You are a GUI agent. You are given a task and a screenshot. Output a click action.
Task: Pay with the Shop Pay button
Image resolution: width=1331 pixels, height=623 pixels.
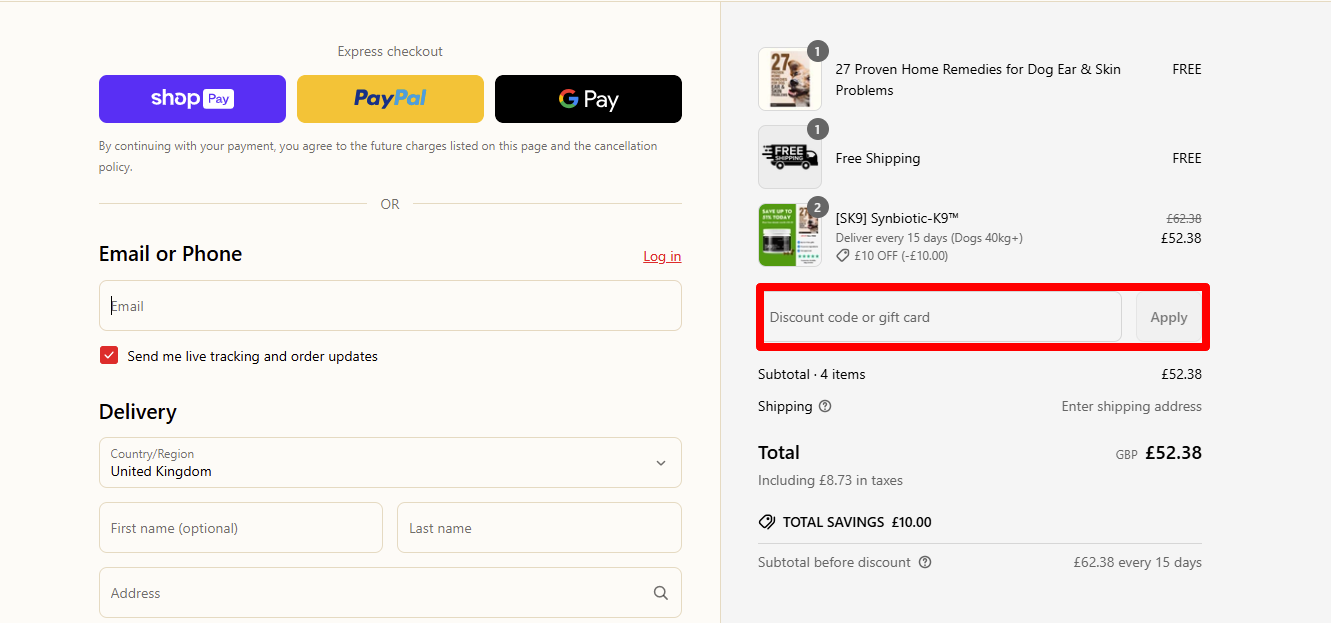coord(192,99)
